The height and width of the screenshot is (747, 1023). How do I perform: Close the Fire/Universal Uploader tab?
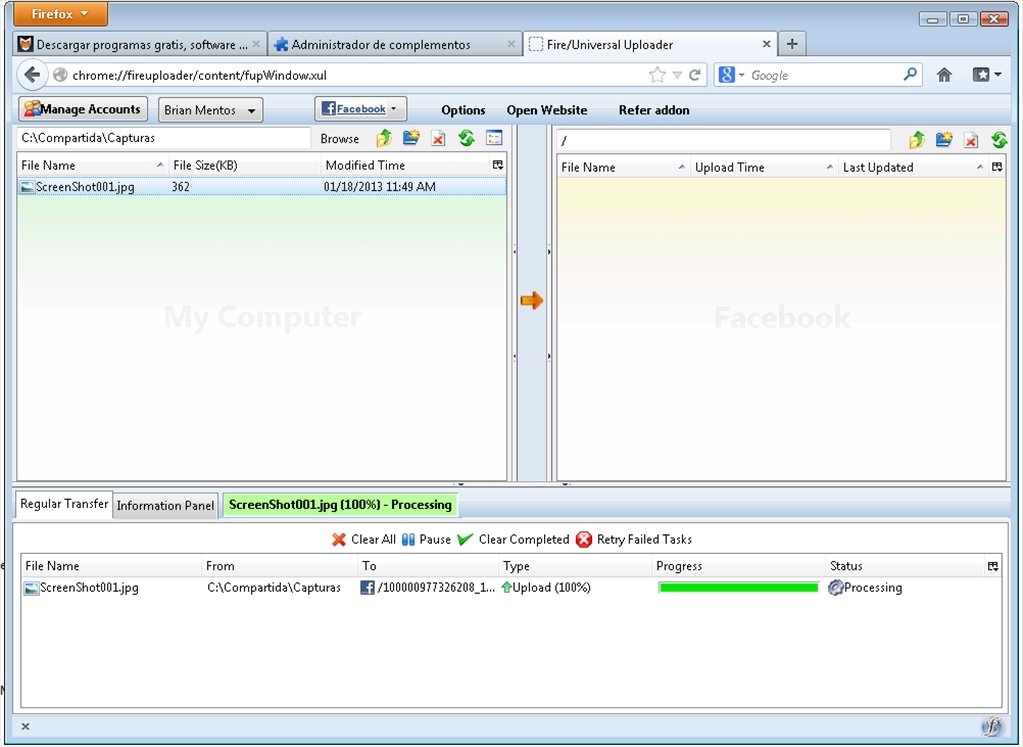(767, 44)
